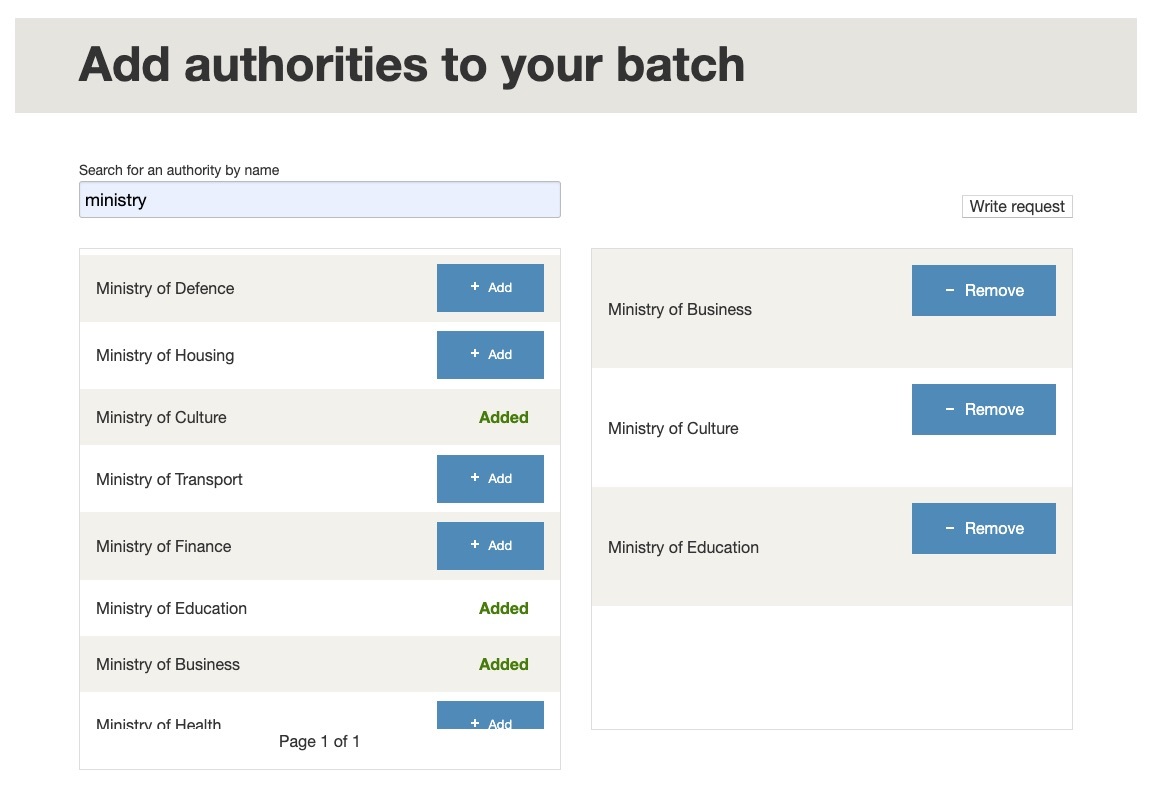
Task: Remove Ministry of Culture from the batch
Action: 983,409
